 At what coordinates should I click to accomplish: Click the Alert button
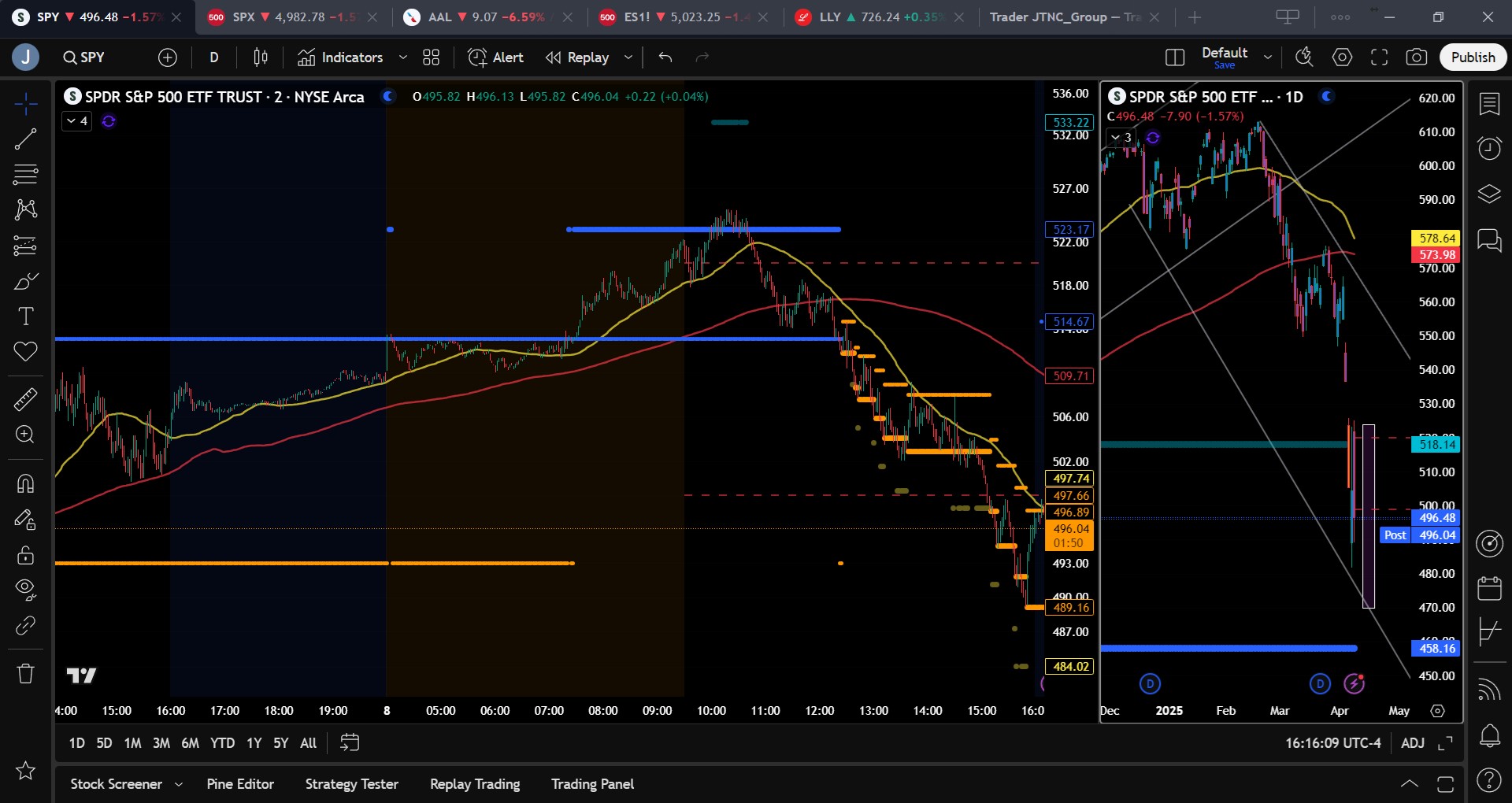click(496, 57)
